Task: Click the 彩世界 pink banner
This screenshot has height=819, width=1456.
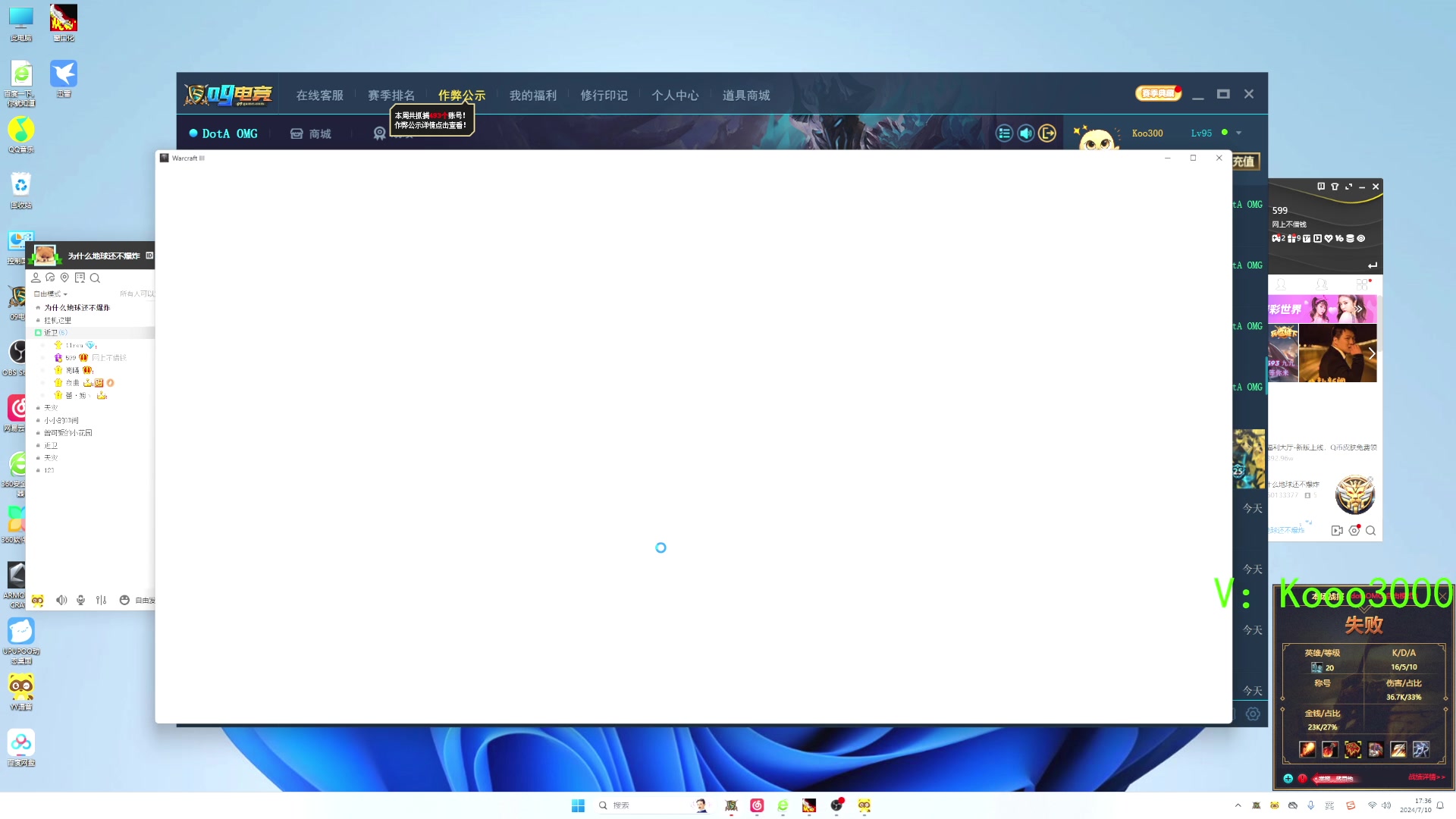Action: tap(1322, 309)
